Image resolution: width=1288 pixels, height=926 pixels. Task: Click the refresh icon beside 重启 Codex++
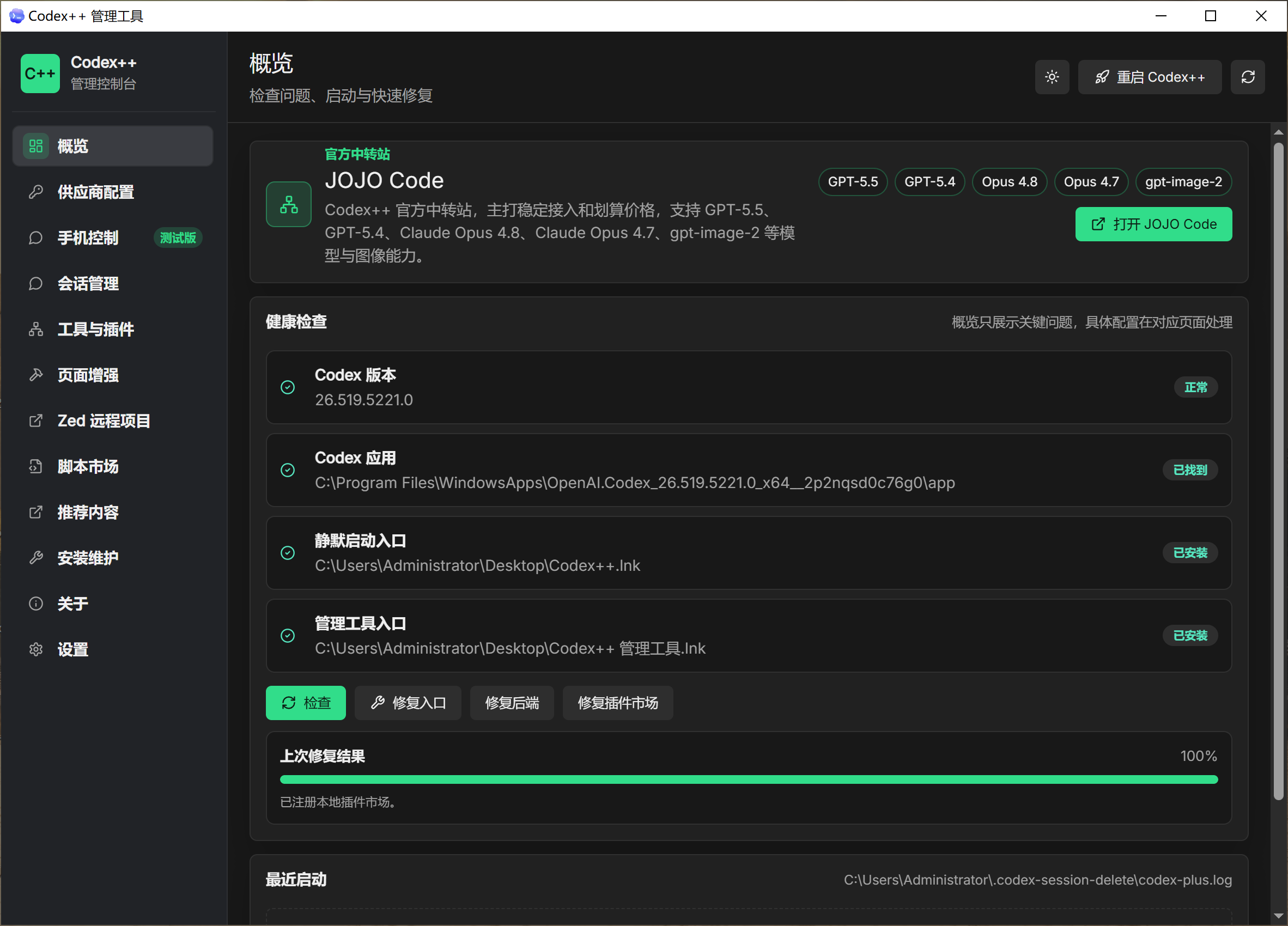pyautogui.click(x=1247, y=77)
